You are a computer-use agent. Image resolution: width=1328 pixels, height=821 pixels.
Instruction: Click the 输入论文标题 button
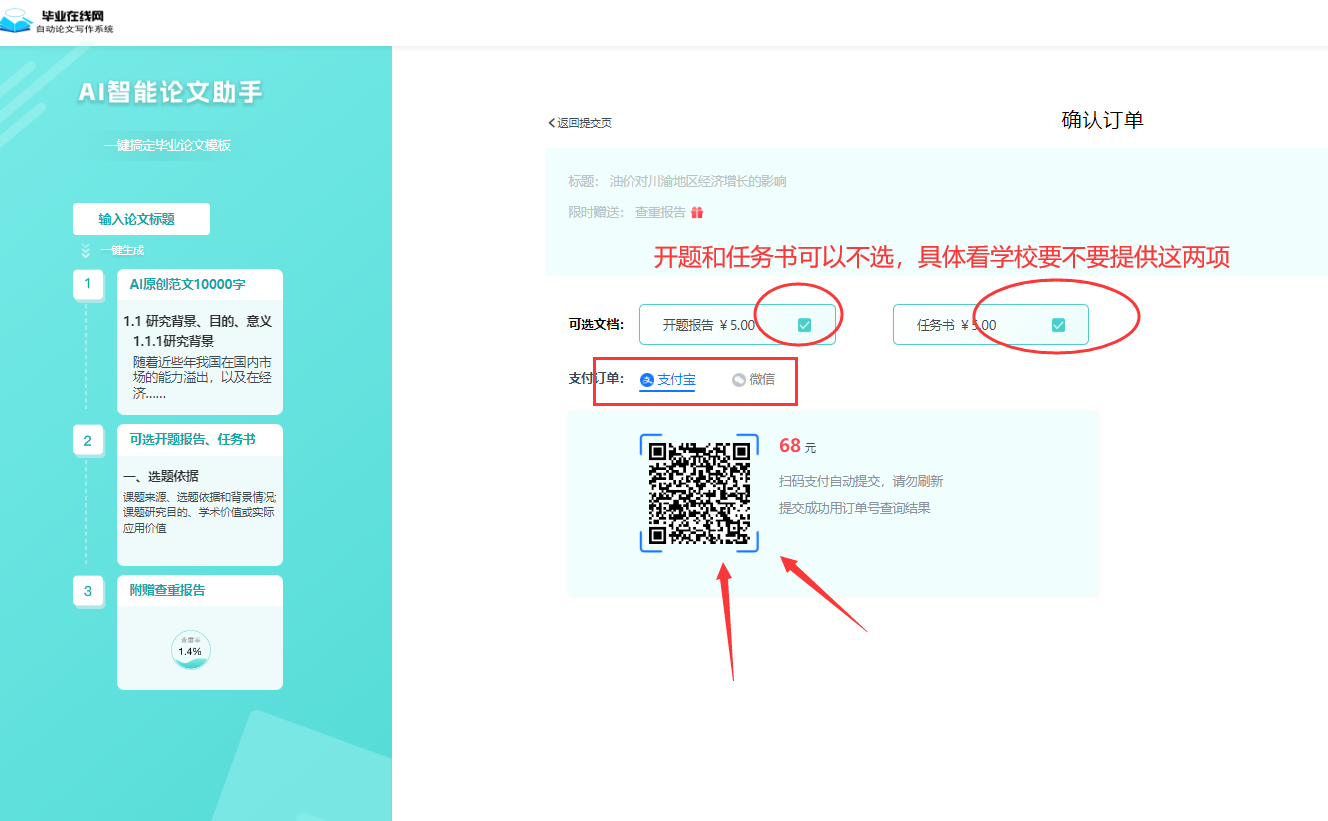141,219
